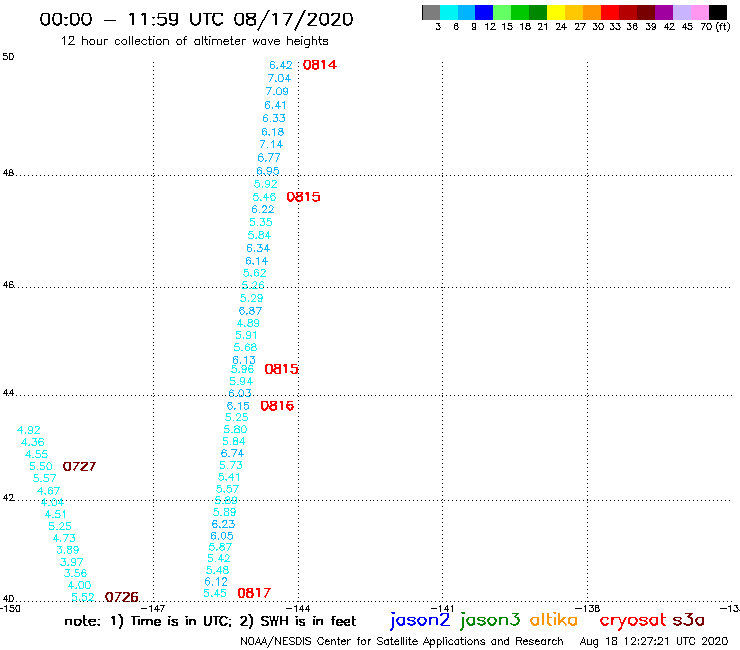Click the 7.04 wave height value
The width and height of the screenshot is (740, 650).
coord(279,78)
